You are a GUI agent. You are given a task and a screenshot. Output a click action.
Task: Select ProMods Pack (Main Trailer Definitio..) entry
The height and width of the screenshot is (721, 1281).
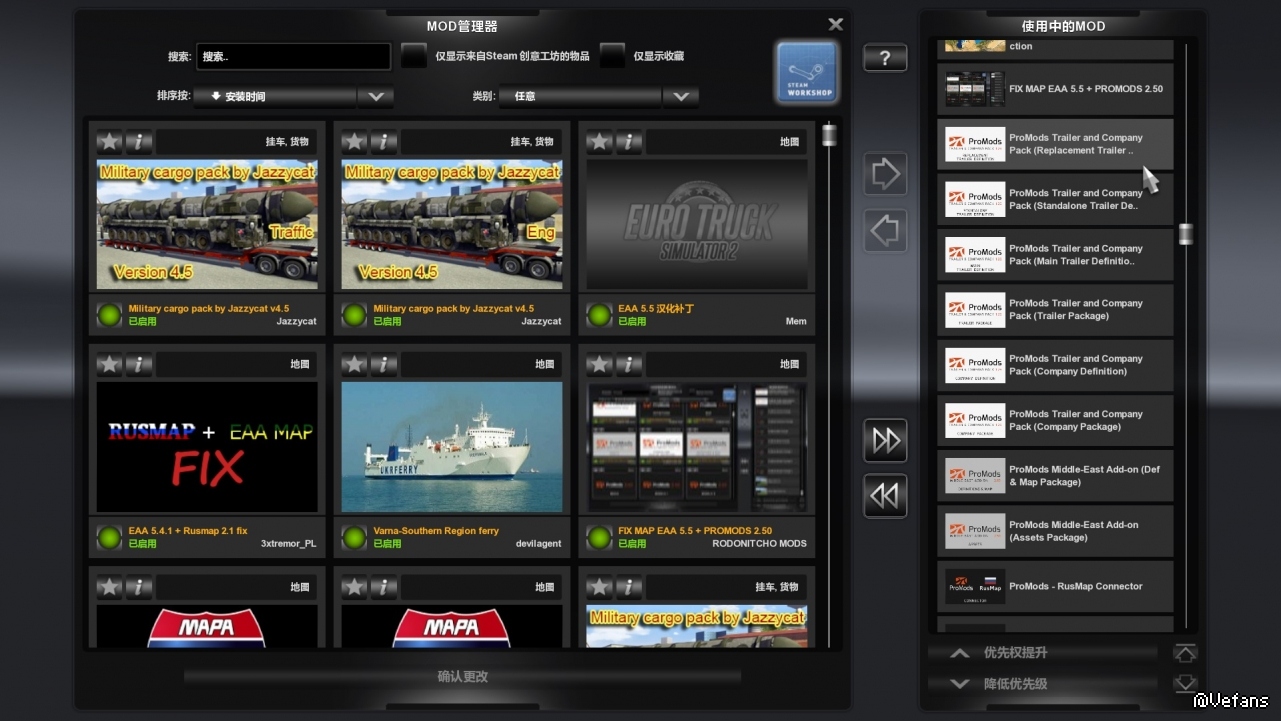pos(1055,254)
